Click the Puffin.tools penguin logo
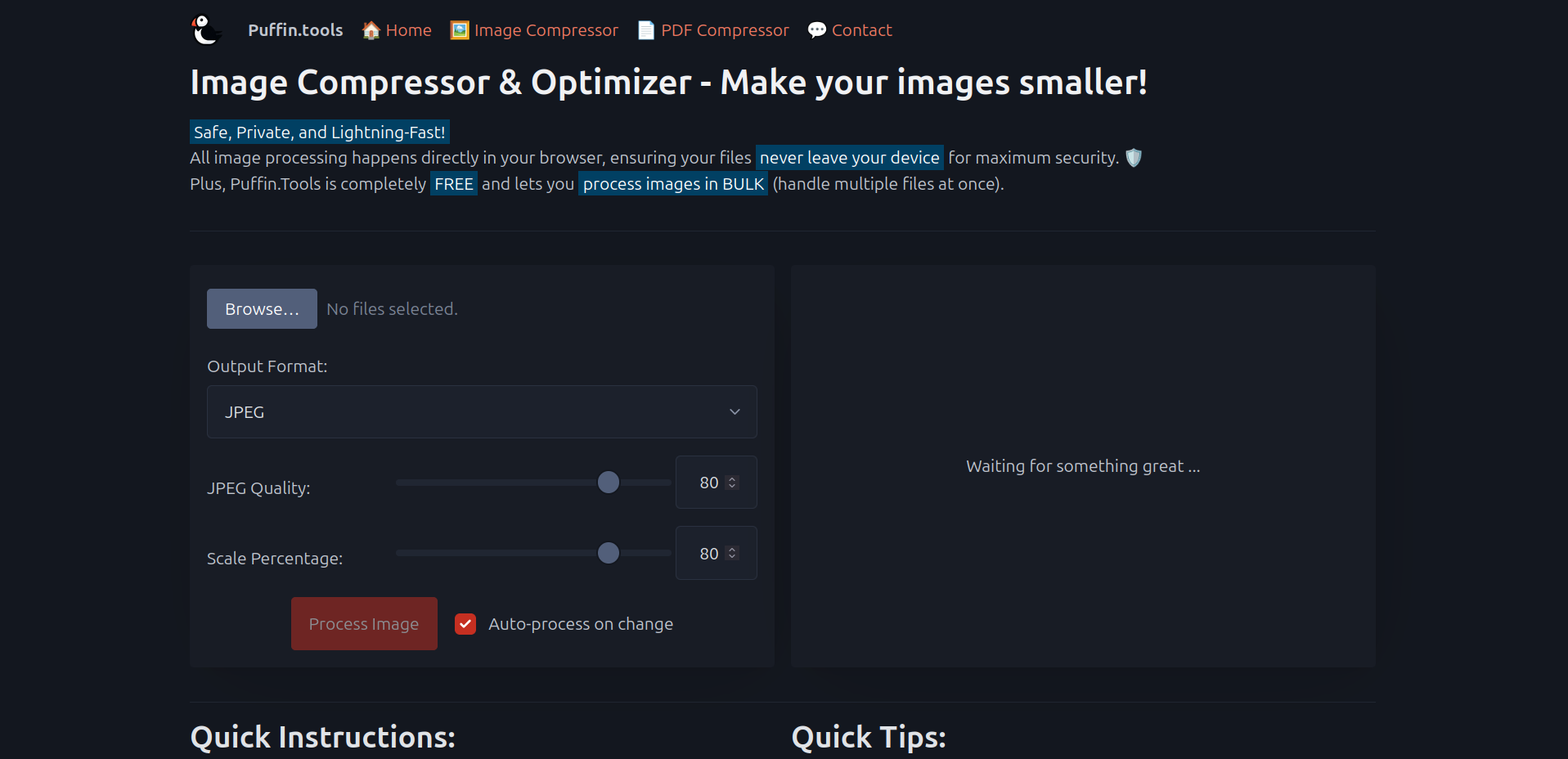1568x759 pixels. [206, 29]
